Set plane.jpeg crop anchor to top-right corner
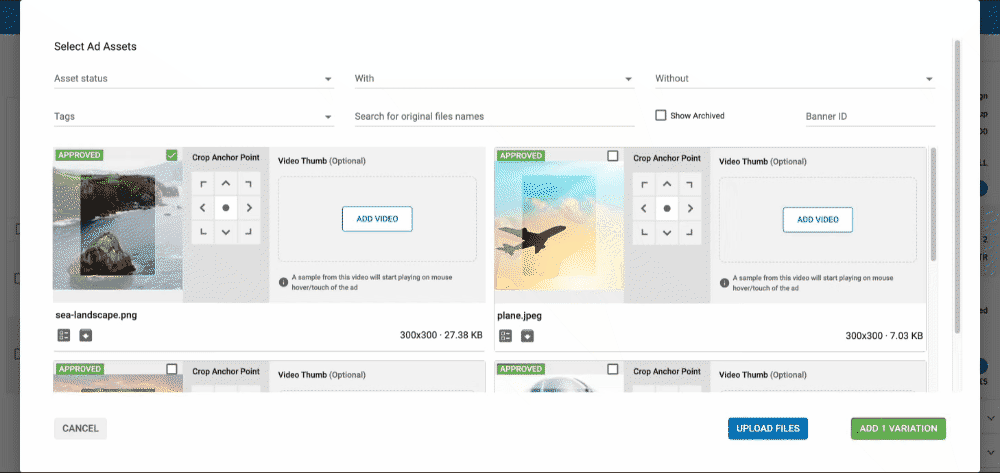 point(690,184)
